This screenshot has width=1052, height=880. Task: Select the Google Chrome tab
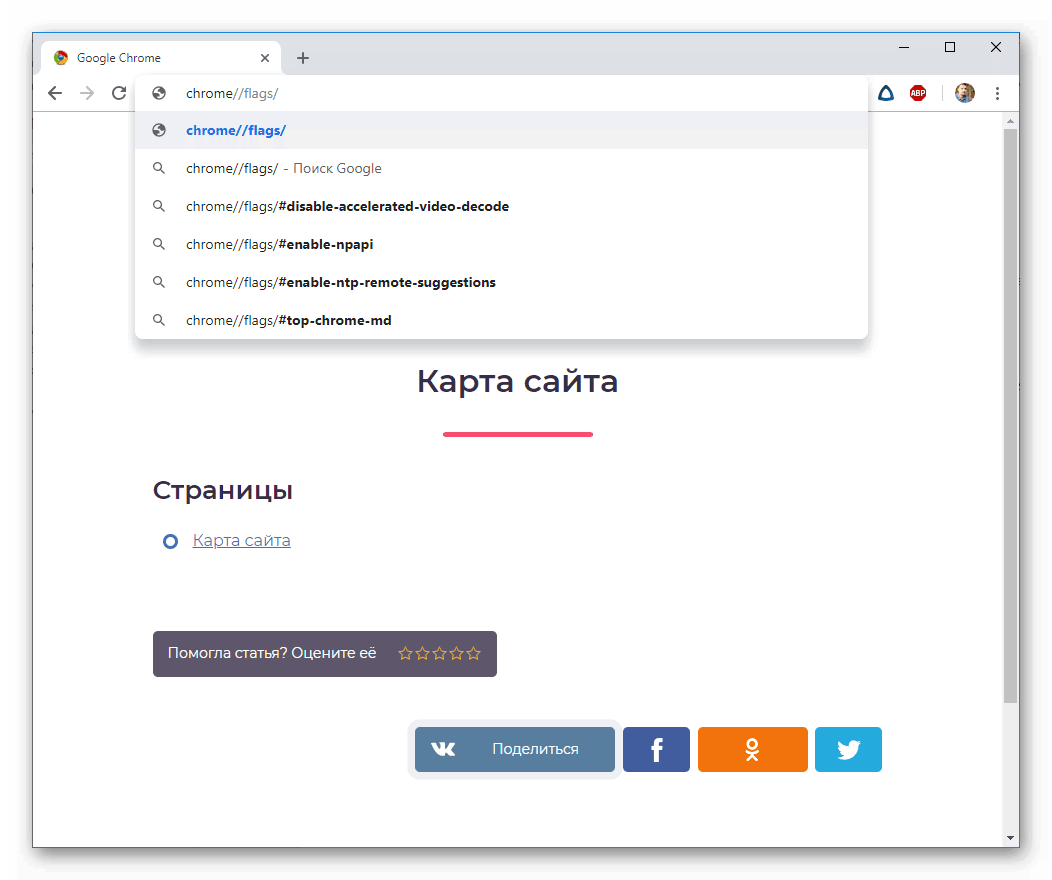click(x=161, y=58)
